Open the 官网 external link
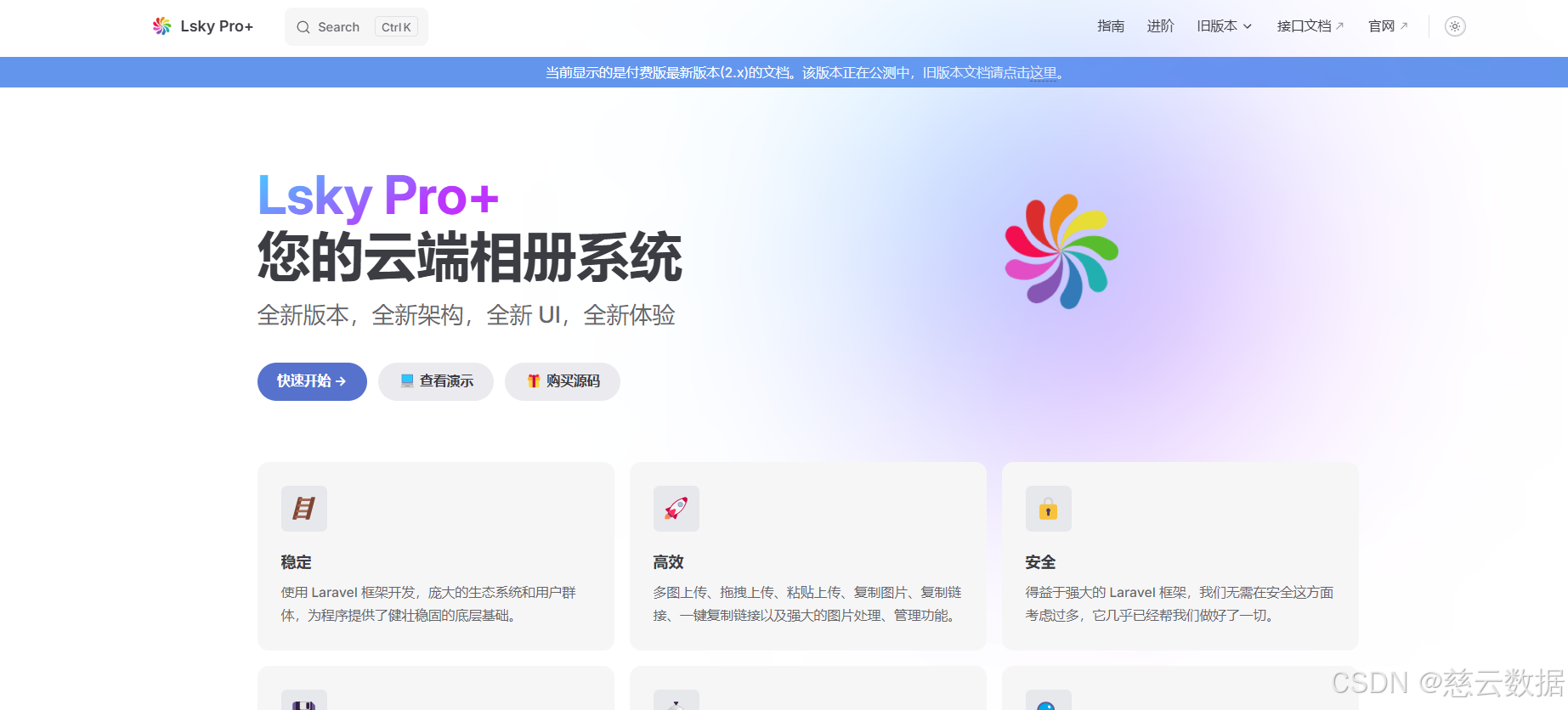Screen dimensions: 1568x710 (1388, 26)
